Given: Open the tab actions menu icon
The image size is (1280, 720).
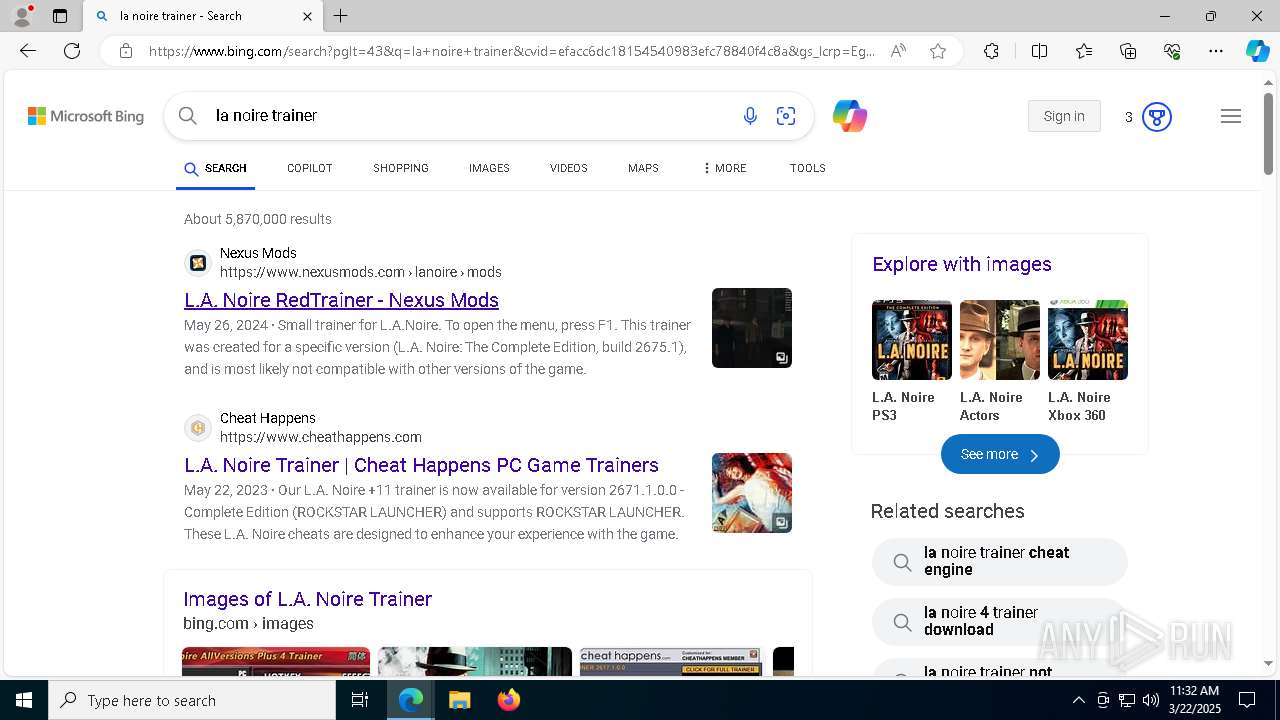Looking at the screenshot, I should (x=60, y=16).
